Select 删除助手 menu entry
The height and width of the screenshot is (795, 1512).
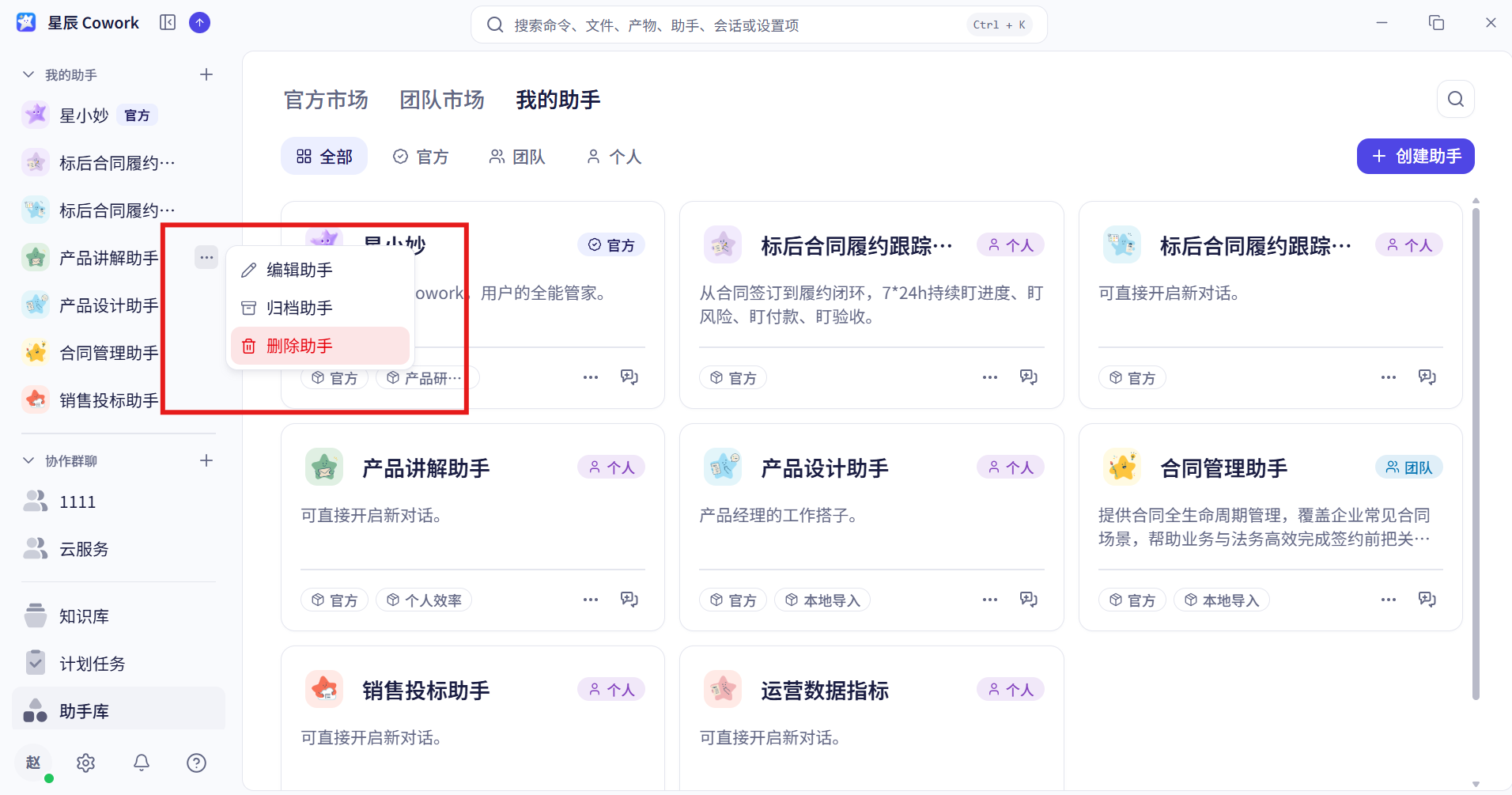320,346
